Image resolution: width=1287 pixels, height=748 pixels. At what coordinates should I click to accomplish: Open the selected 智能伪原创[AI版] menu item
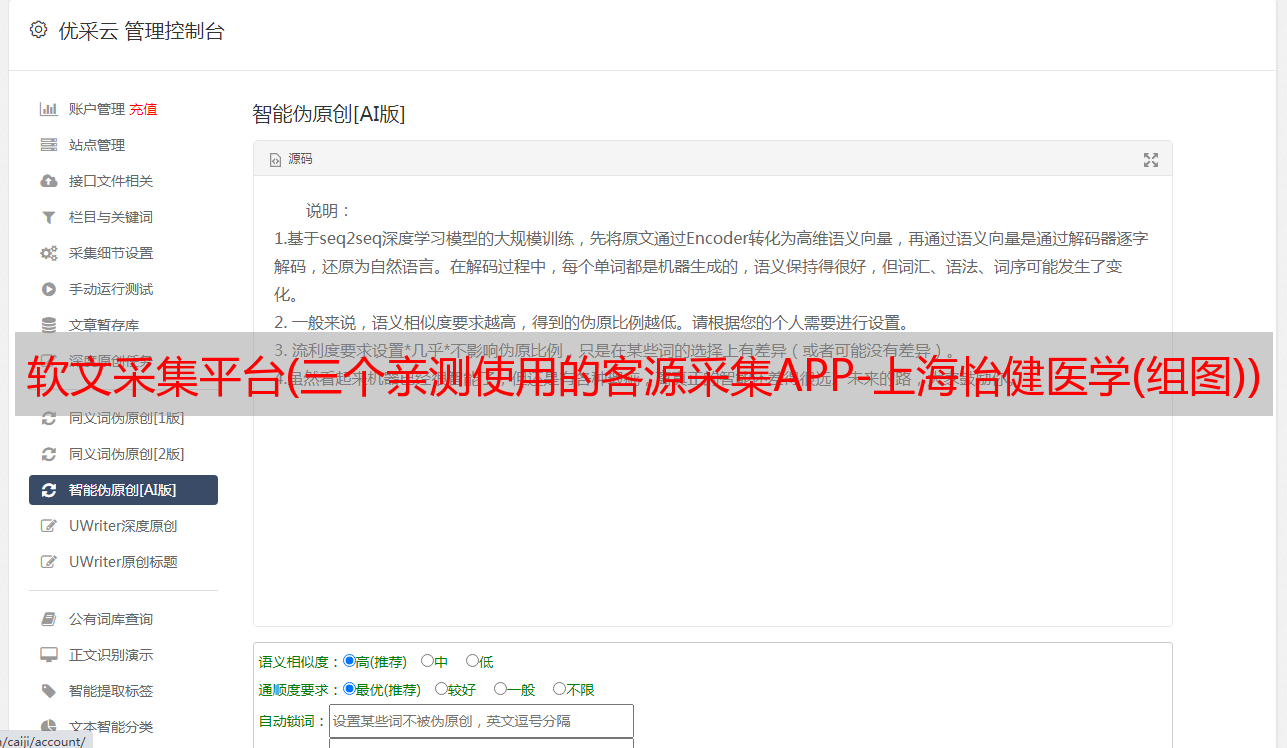pyautogui.click(x=123, y=490)
